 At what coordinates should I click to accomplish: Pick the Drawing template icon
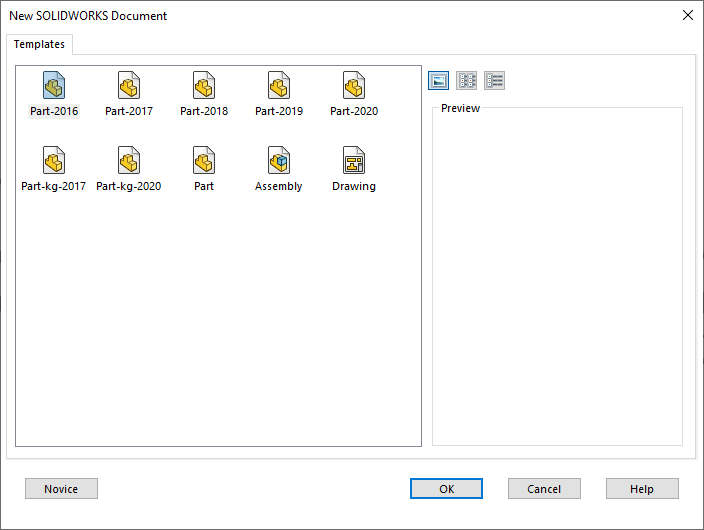pyautogui.click(x=354, y=161)
